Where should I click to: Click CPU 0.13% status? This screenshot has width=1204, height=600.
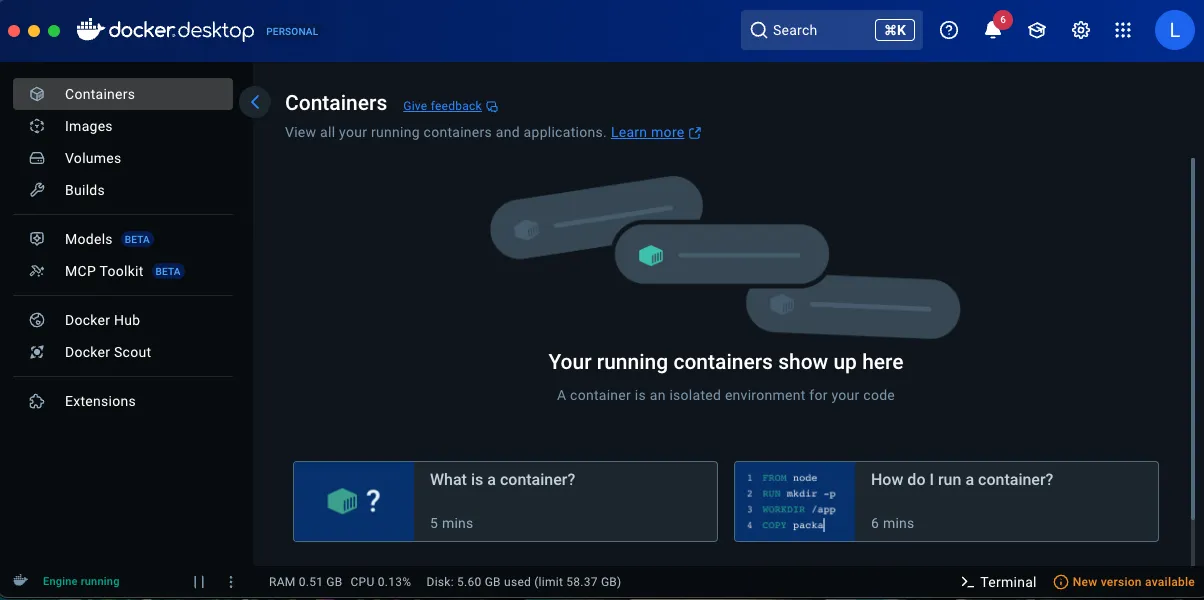(381, 582)
